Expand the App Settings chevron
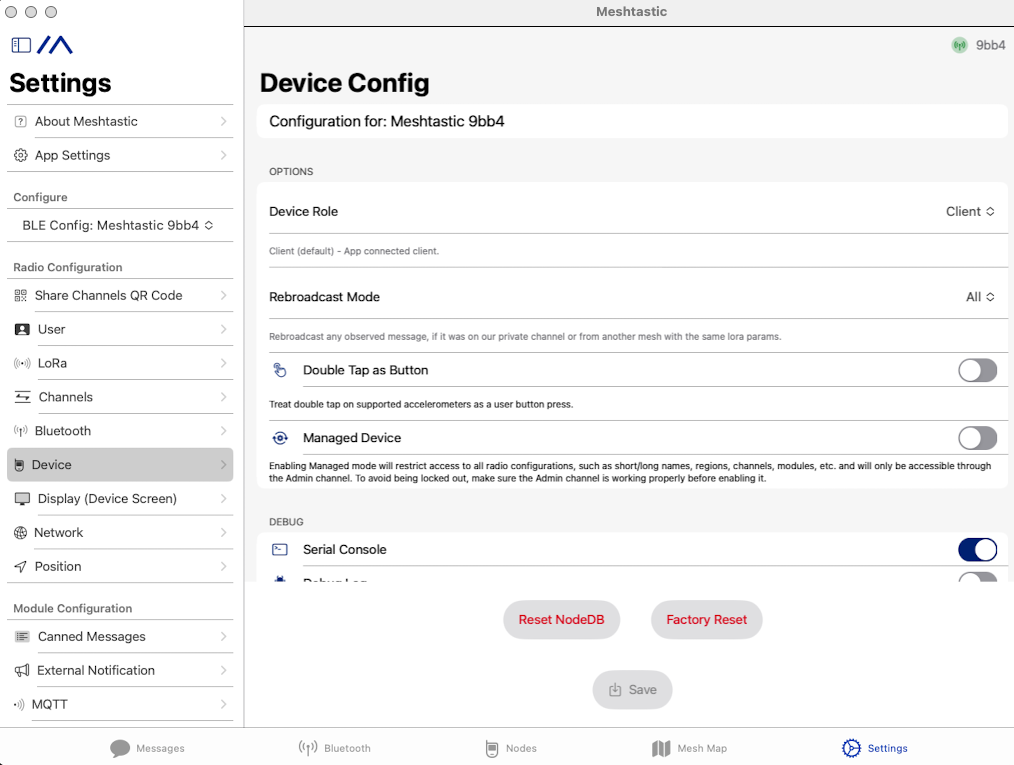 click(x=223, y=155)
